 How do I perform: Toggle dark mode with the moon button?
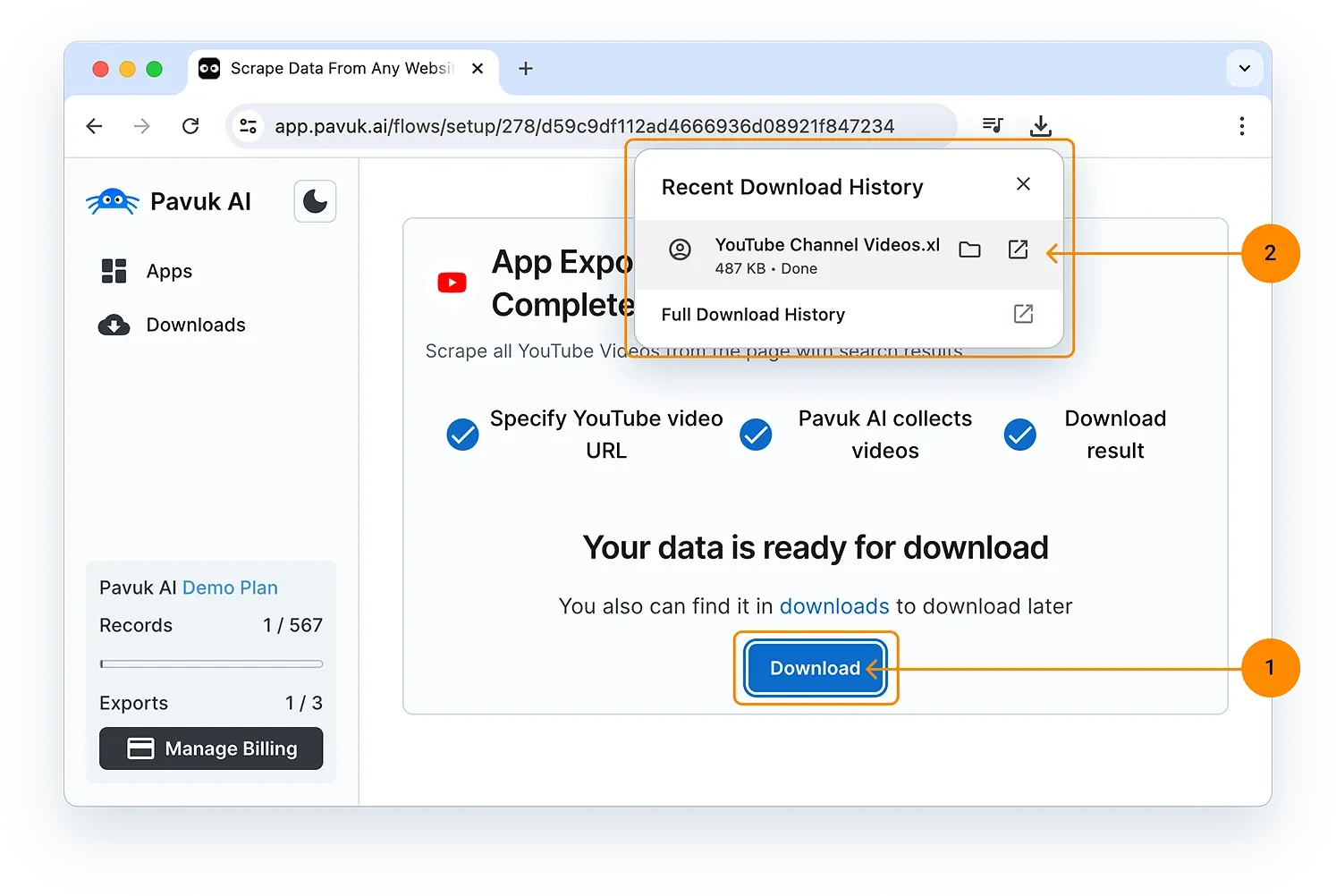pos(316,201)
